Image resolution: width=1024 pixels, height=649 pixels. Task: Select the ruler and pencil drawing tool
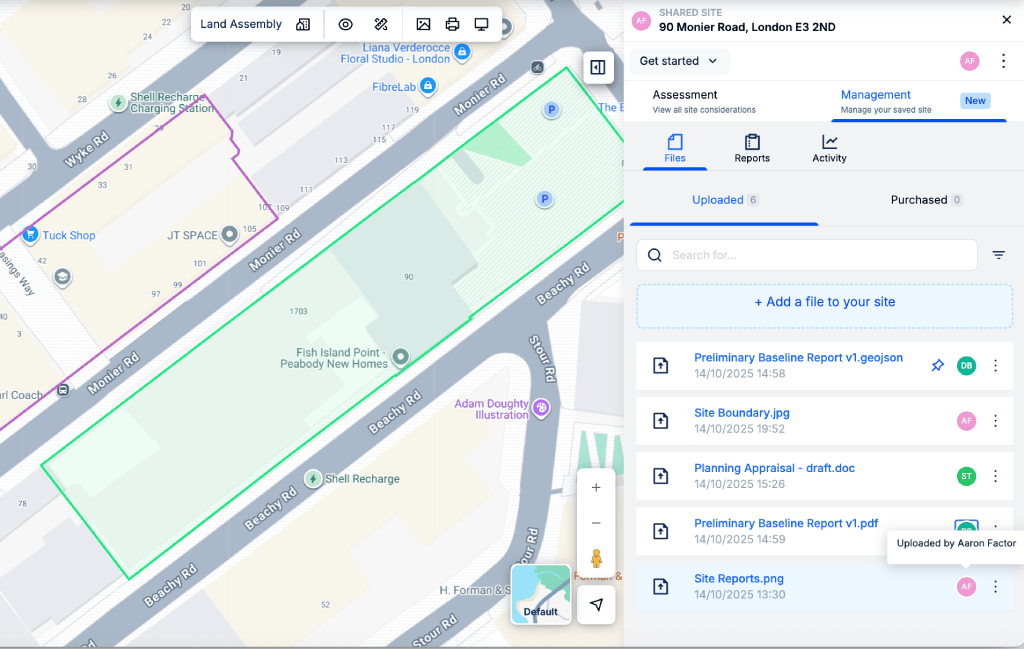(x=381, y=24)
